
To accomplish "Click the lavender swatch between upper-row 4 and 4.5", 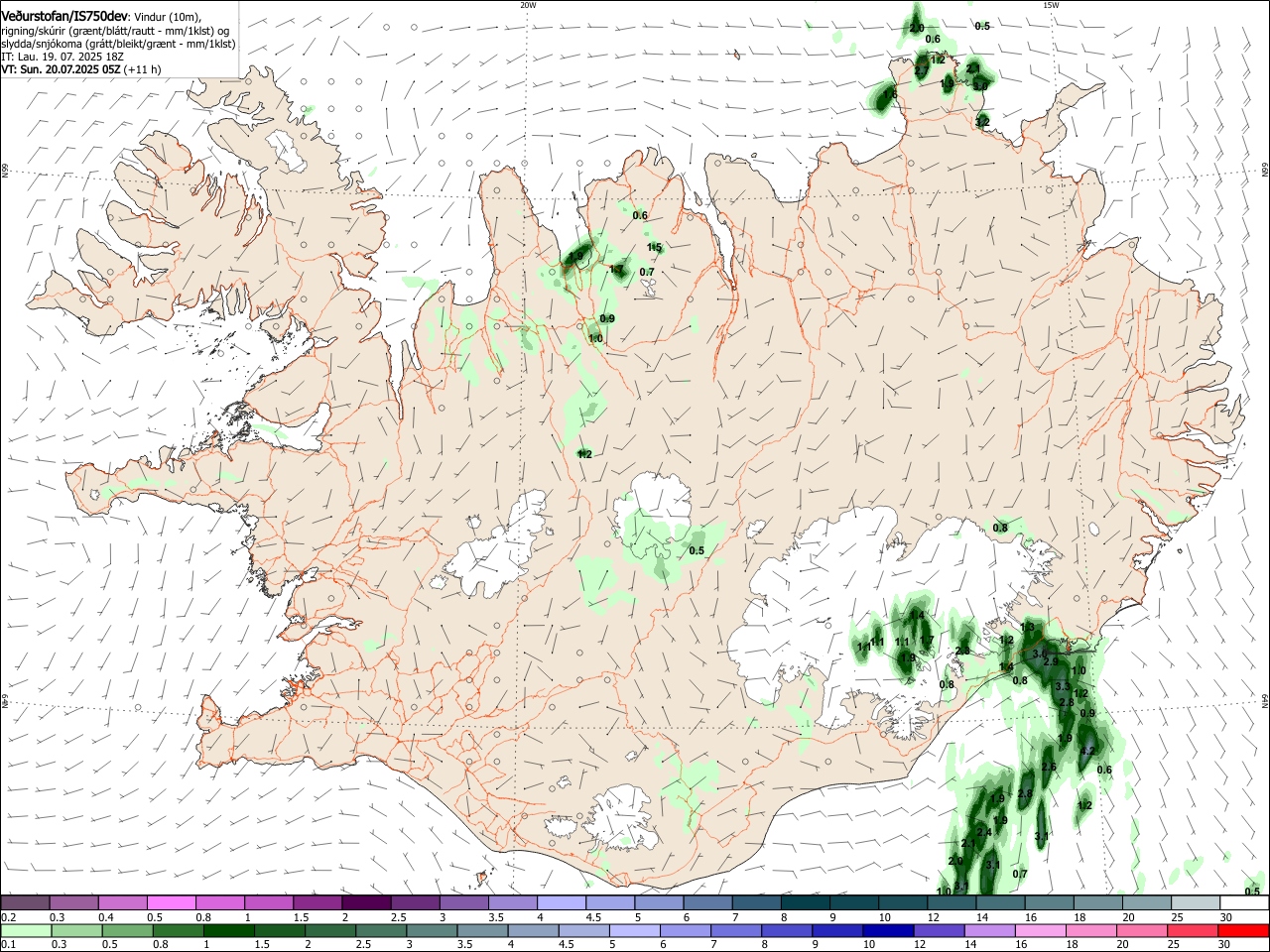I will pyautogui.click(x=562, y=903).
